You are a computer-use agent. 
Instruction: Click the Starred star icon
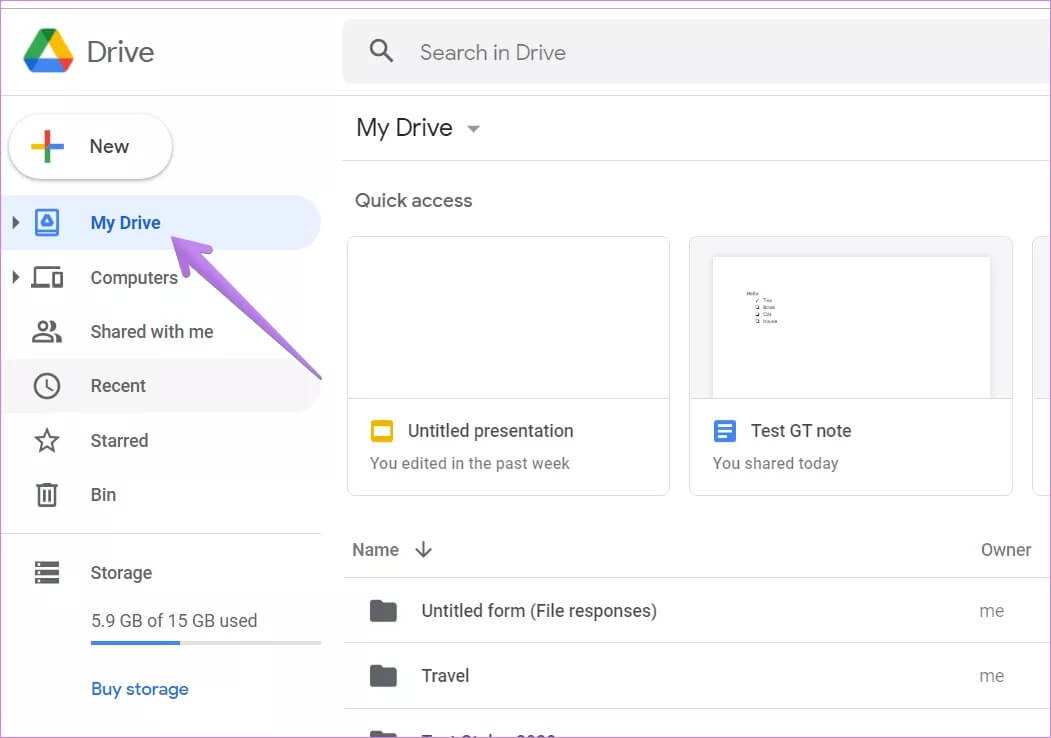pos(47,441)
